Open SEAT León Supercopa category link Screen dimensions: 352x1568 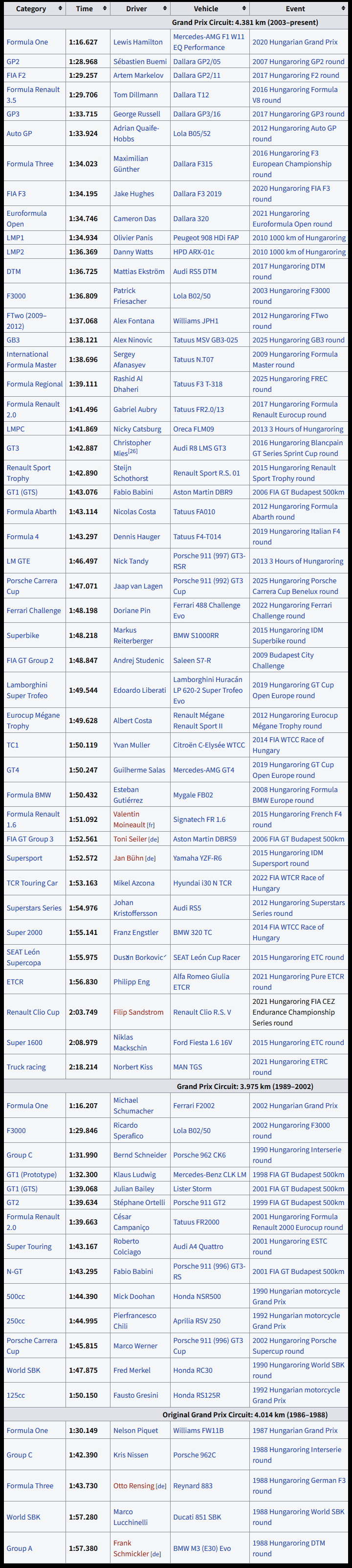point(23,957)
